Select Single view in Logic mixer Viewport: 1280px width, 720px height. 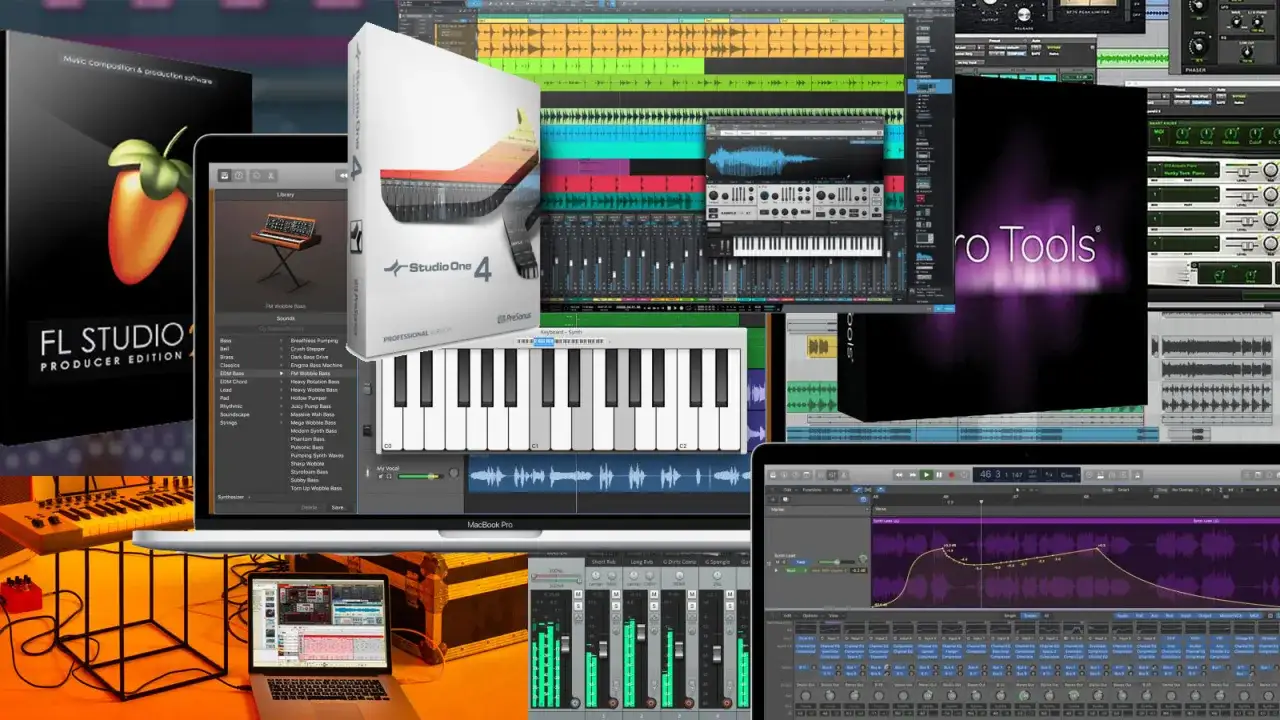(1010, 616)
